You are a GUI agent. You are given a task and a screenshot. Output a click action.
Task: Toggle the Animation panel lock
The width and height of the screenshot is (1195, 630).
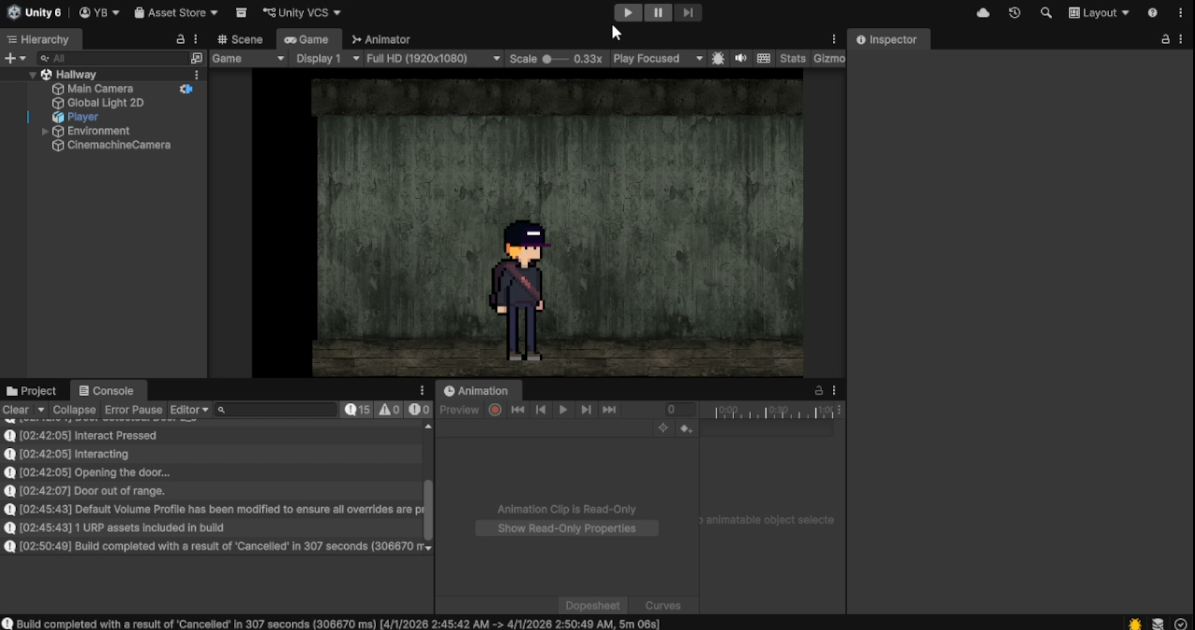[819, 391]
